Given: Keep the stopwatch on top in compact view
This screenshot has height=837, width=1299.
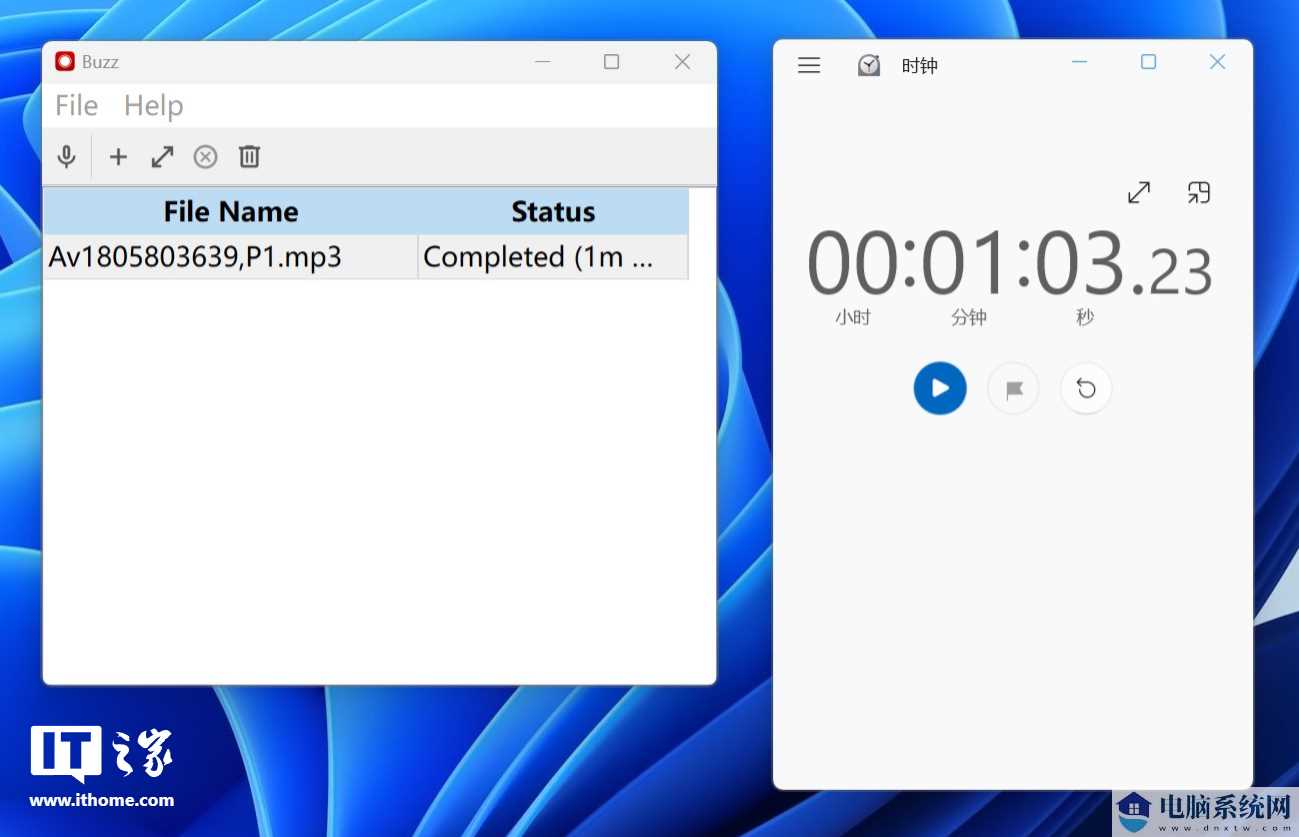Looking at the screenshot, I should coord(1198,192).
